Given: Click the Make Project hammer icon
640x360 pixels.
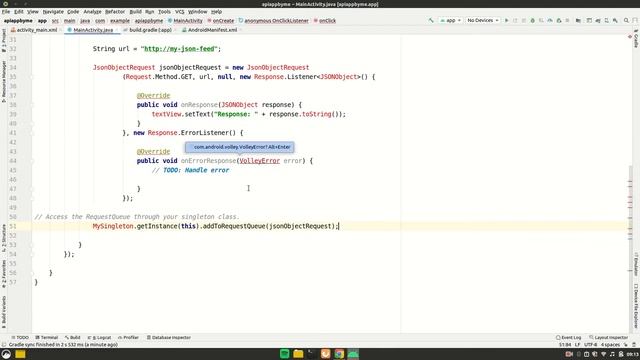Looking at the screenshot, I should (x=431, y=20).
